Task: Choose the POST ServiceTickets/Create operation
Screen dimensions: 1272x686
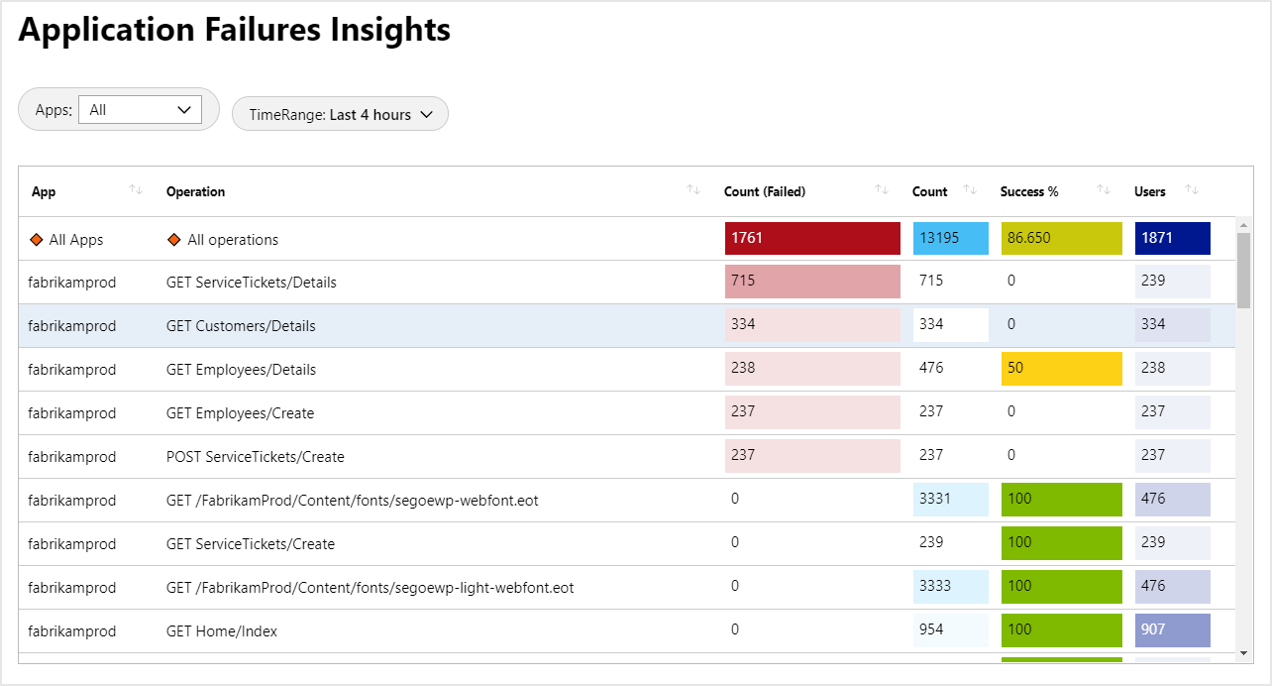Action: point(255,457)
